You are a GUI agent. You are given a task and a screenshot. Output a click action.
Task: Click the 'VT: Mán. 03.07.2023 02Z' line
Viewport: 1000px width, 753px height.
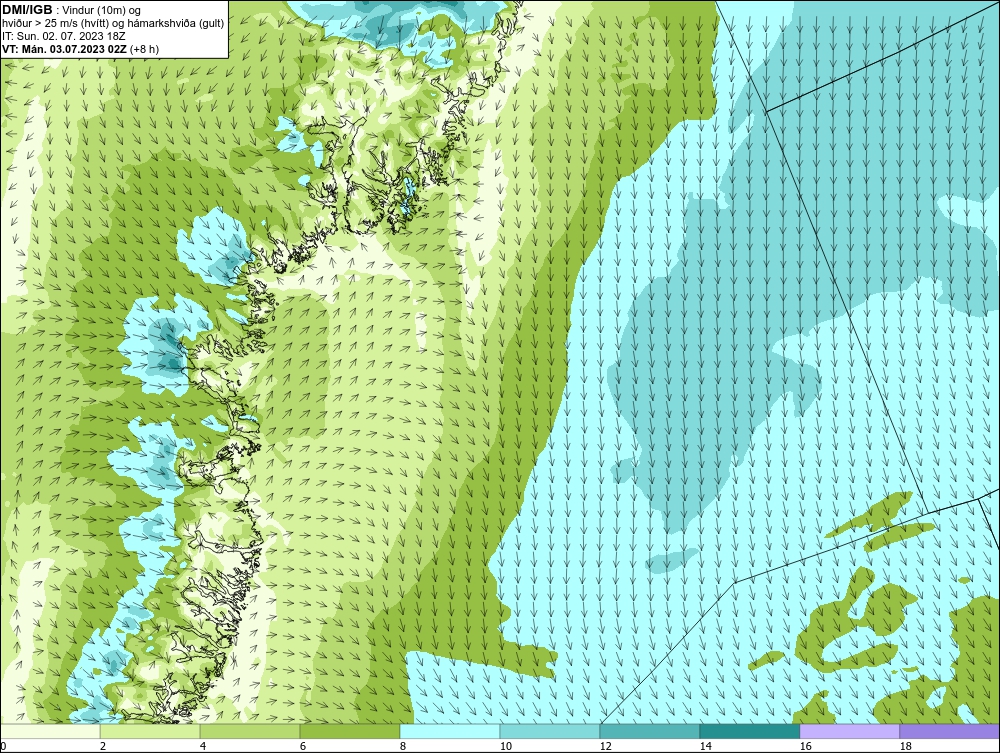pos(64,49)
